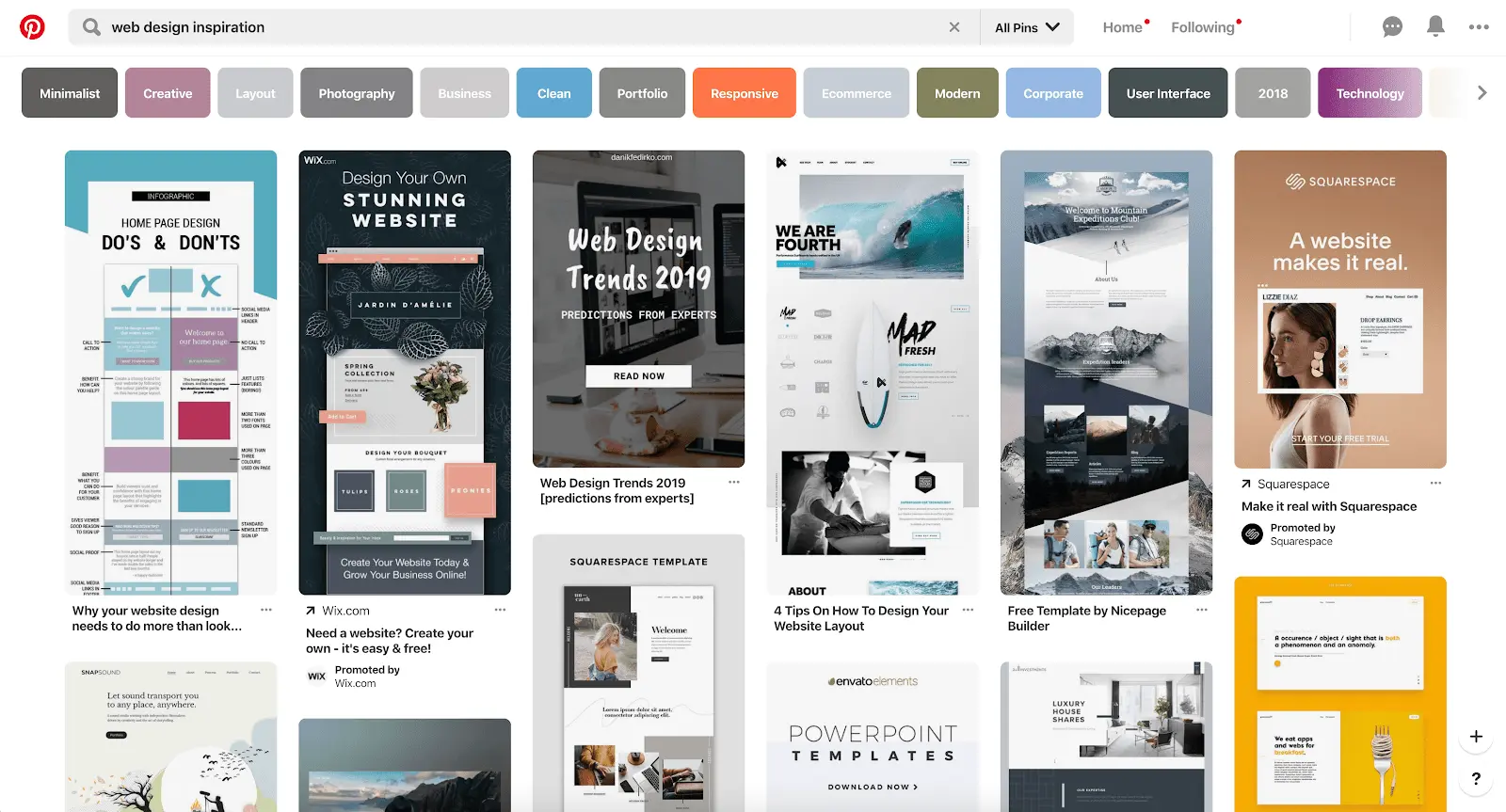
Task: Open options for Free Template by Nicepage pin
Action: [1201, 611]
